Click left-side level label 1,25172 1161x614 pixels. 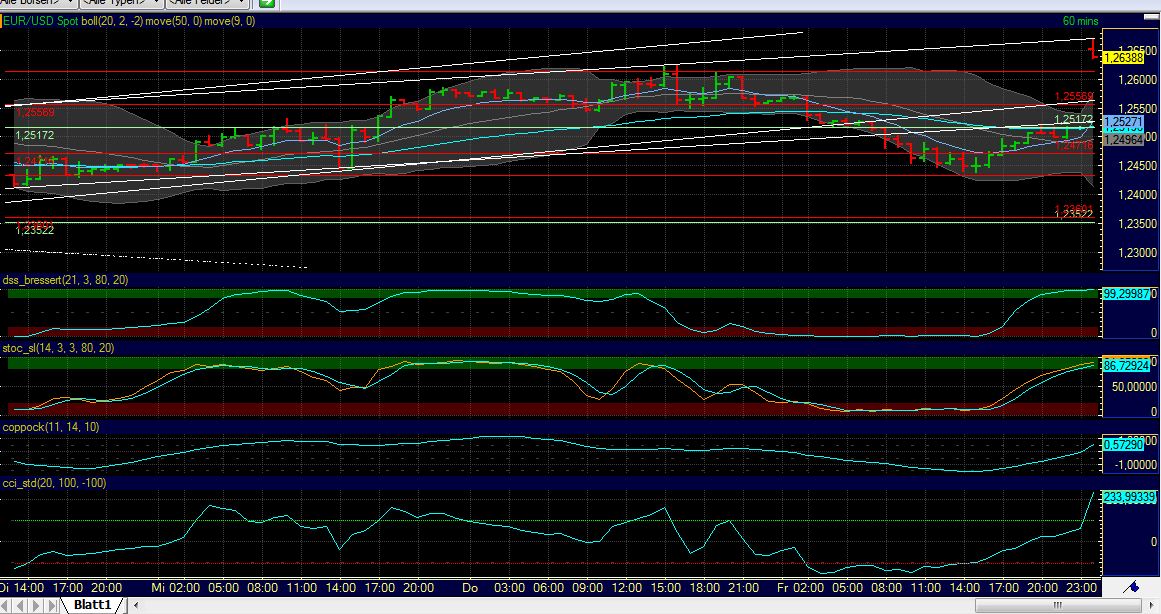tap(35, 135)
